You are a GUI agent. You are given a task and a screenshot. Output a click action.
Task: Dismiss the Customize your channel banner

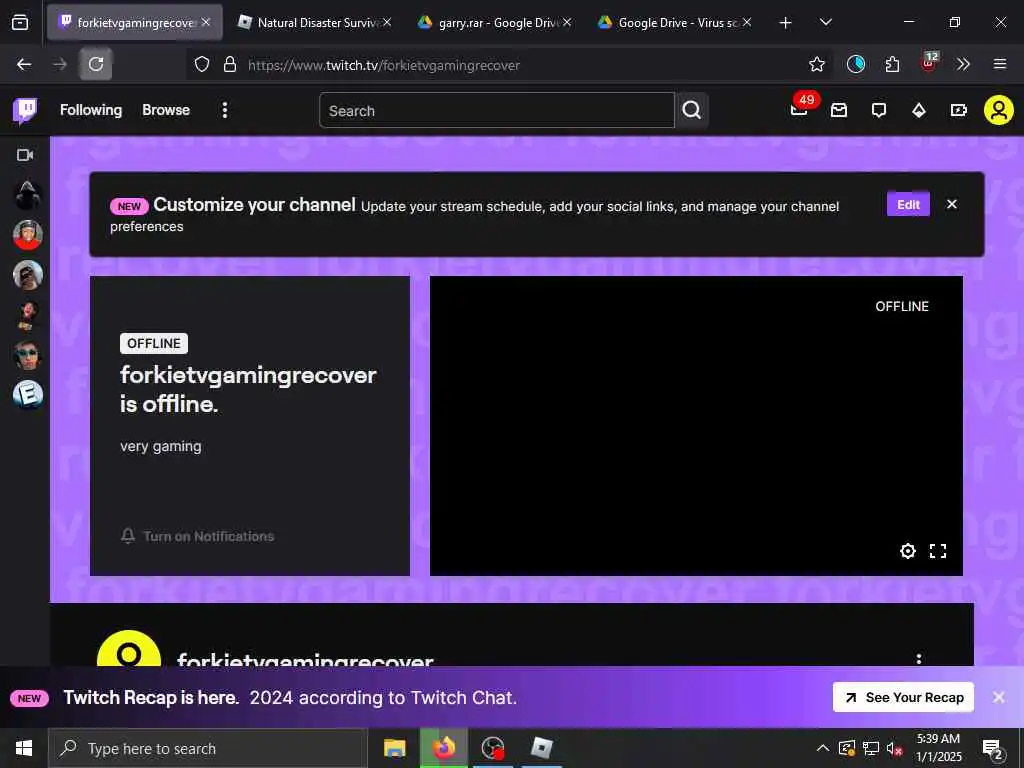point(952,204)
